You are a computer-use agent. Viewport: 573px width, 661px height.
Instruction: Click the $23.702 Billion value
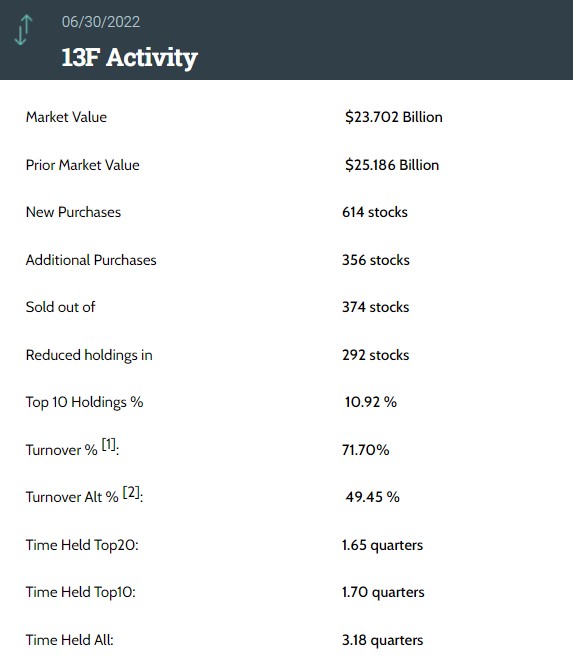point(394,117)
